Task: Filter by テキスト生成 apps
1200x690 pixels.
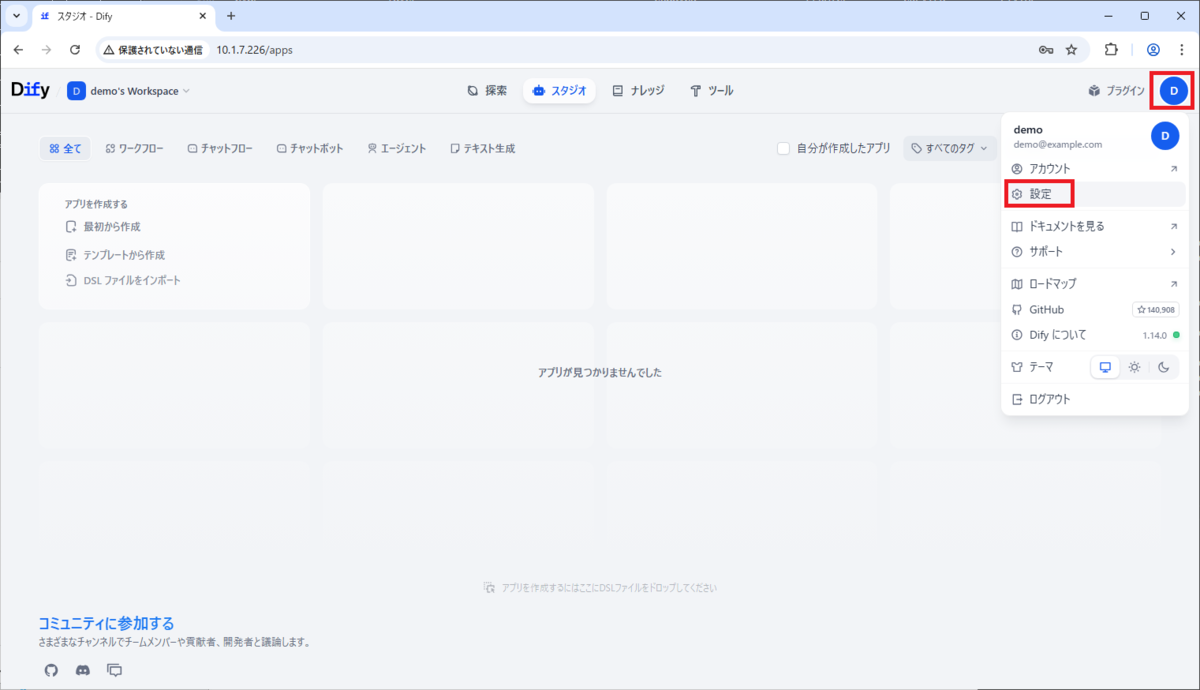Action: click(483, 148)
